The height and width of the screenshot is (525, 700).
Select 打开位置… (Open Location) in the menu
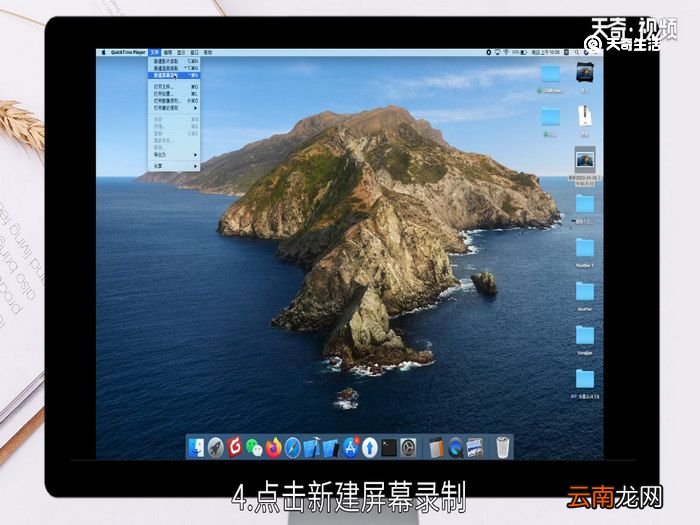click(x=174, y=94)
